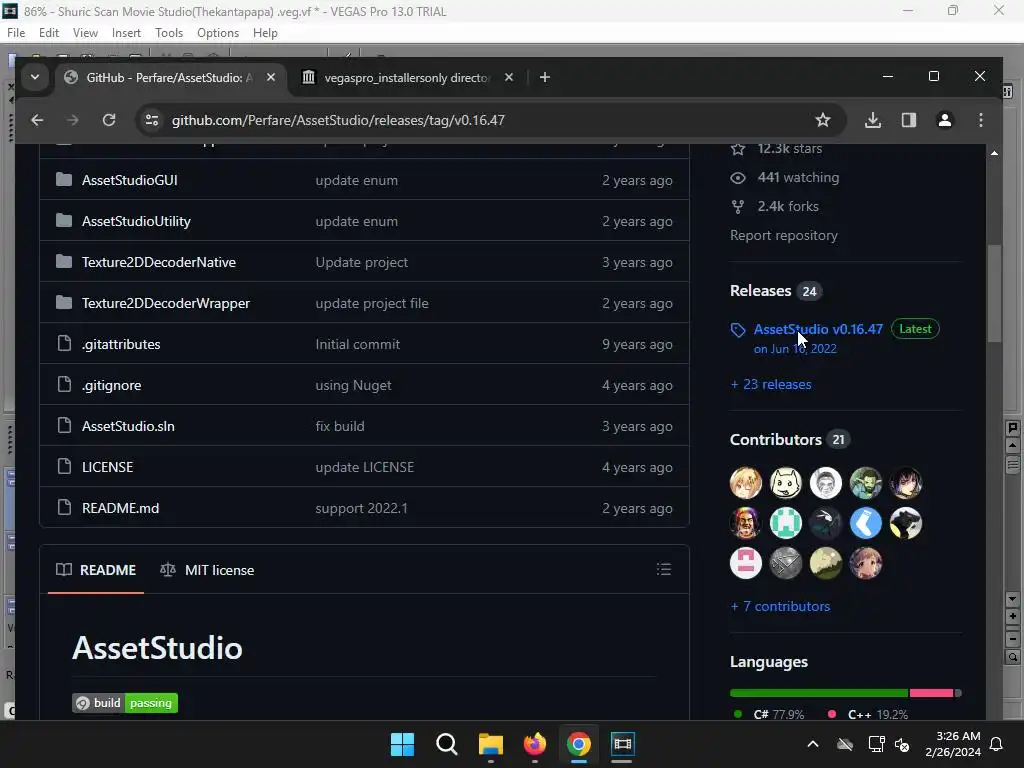
Task: Click the green C# language bar segment
Action: (x=819, y=693)
